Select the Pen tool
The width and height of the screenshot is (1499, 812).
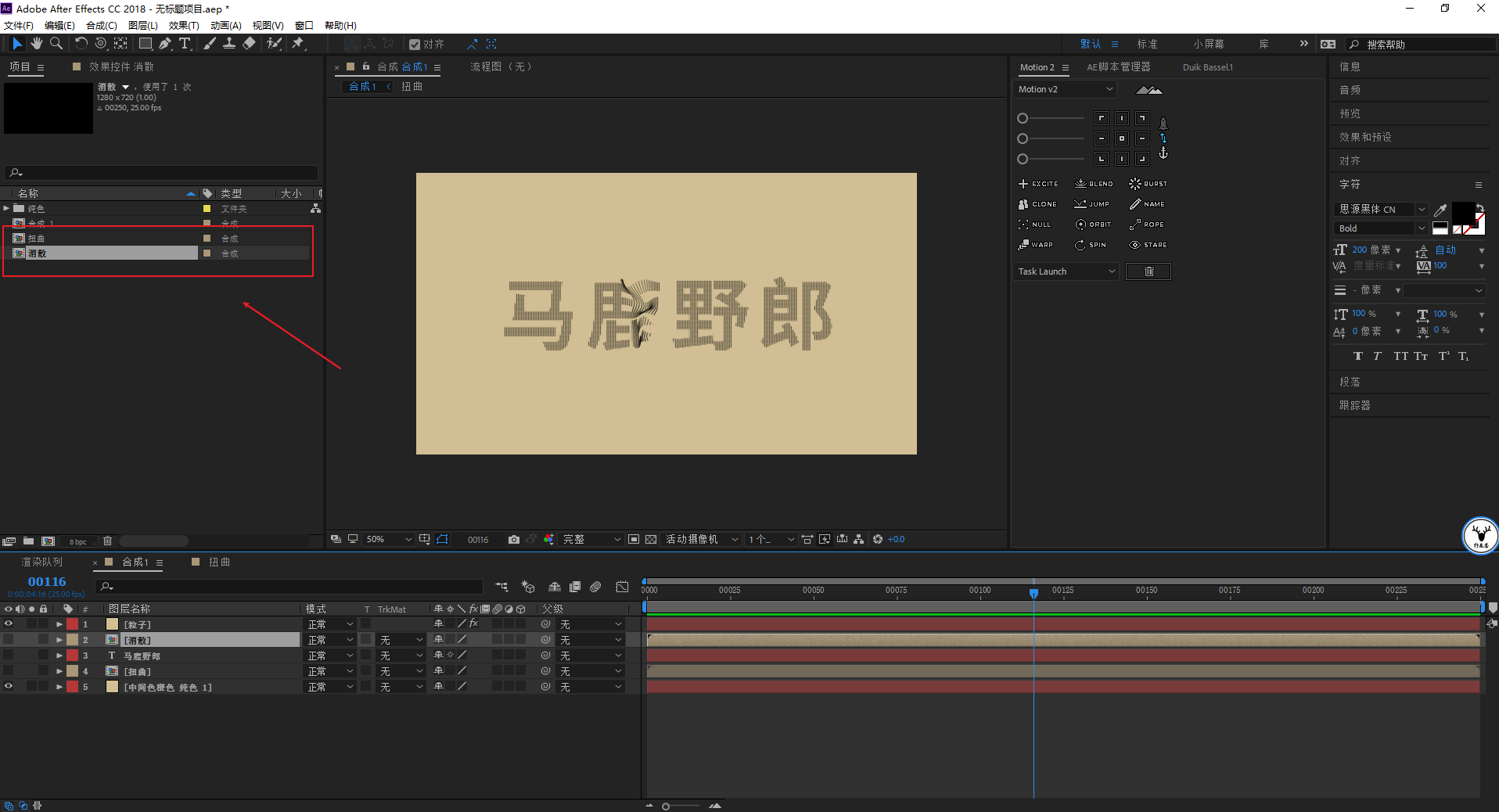[165, 44]
